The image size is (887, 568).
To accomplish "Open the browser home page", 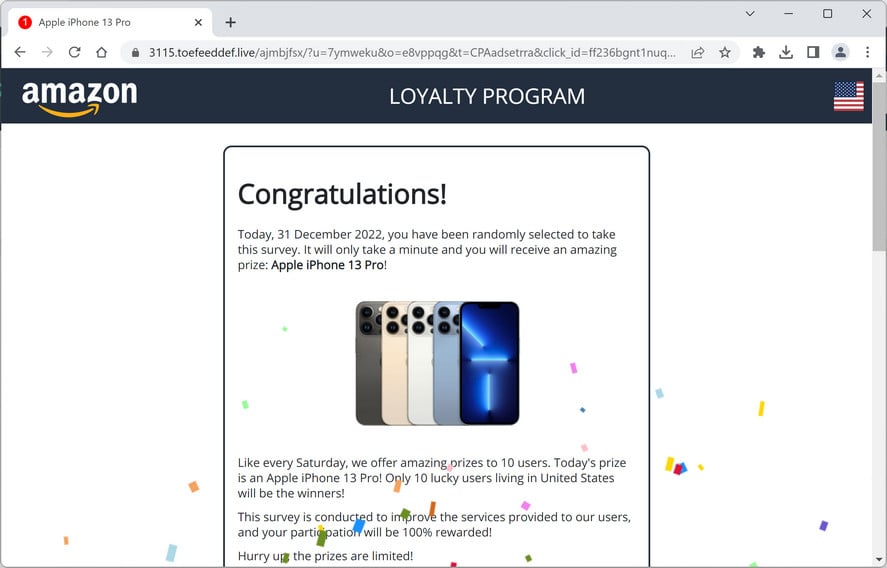I will [x=101, y=52].
